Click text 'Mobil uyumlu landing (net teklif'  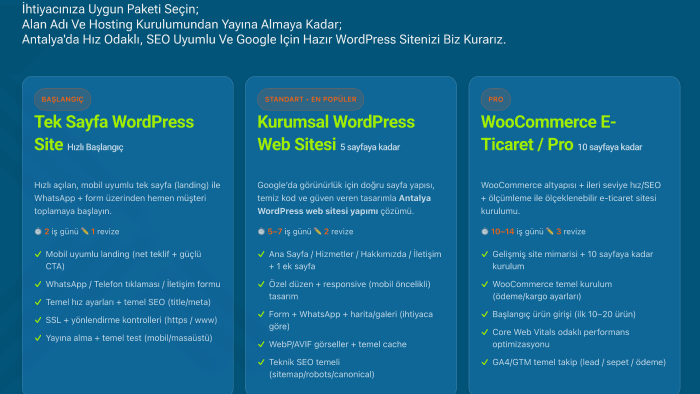coord(123,260)
